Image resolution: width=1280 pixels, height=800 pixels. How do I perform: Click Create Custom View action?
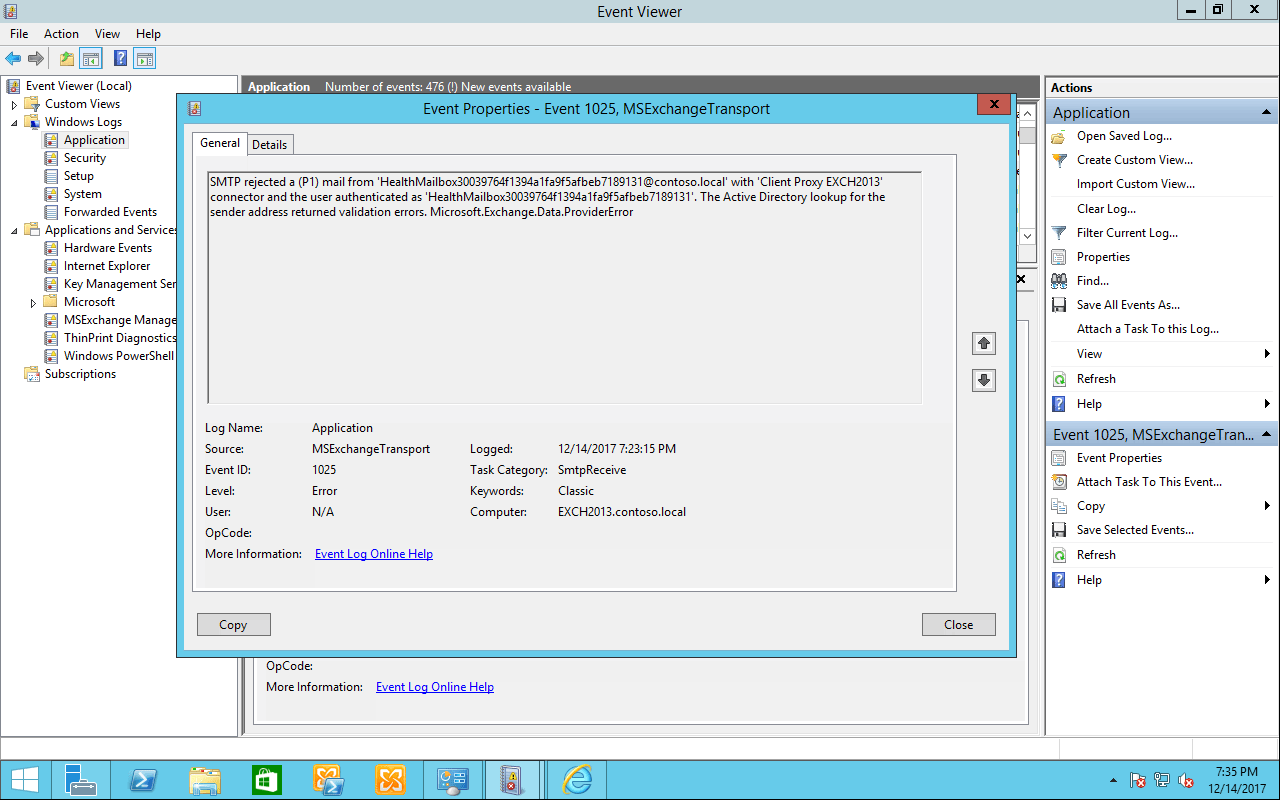click(1134, 160)
